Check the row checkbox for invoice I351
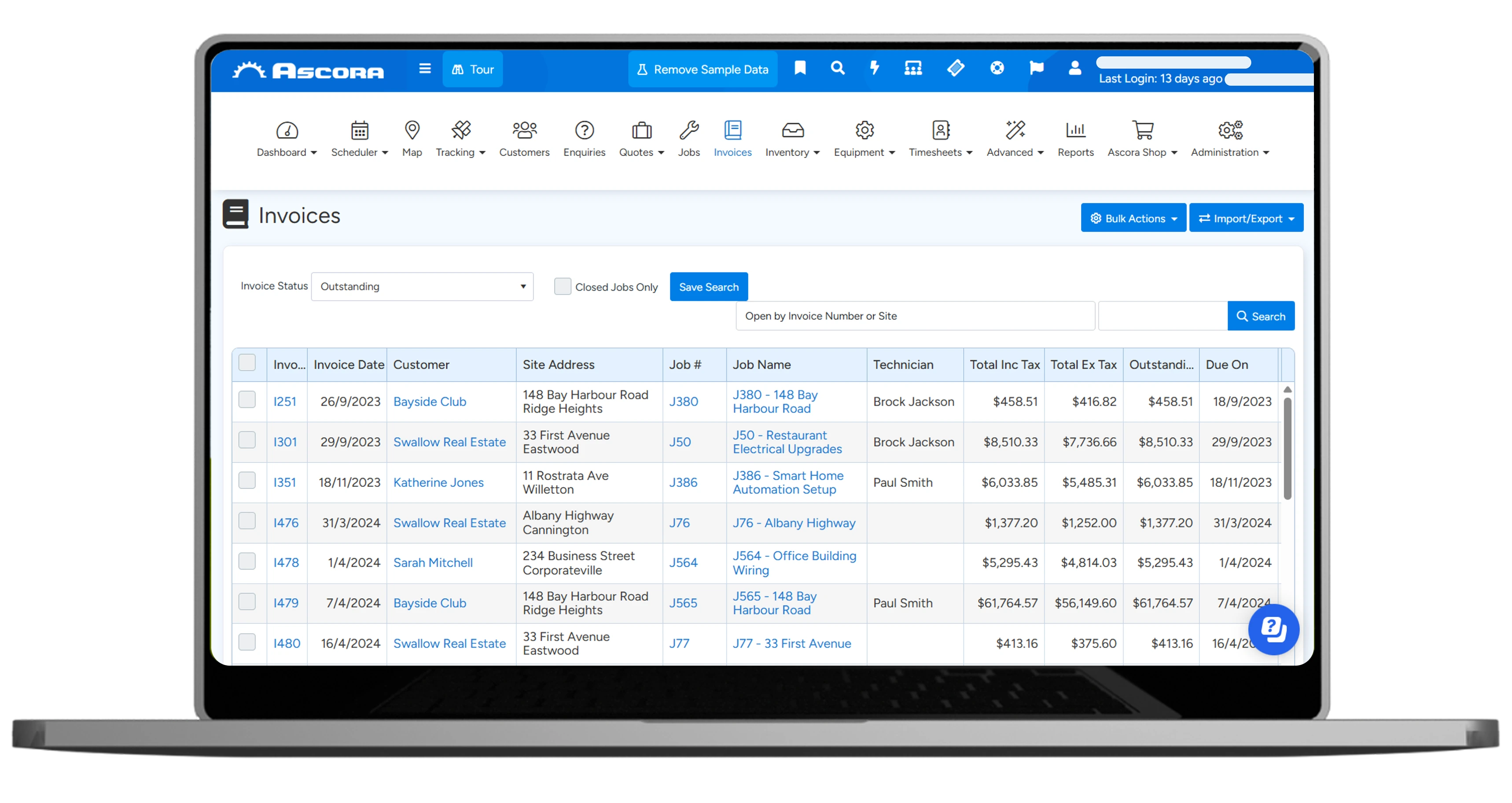Viewport: 1512px width, 803px height. [247, 481]
